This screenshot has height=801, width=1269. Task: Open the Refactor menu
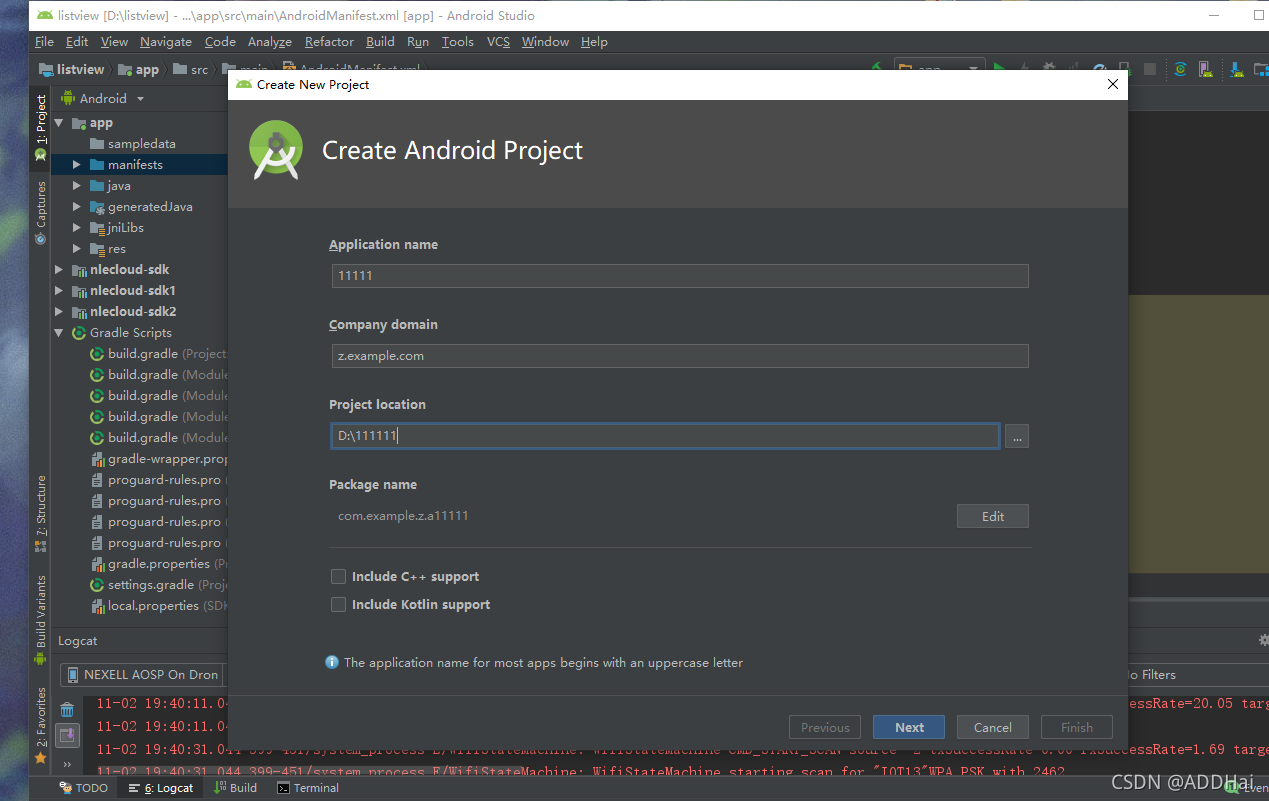tap(328, 42)
